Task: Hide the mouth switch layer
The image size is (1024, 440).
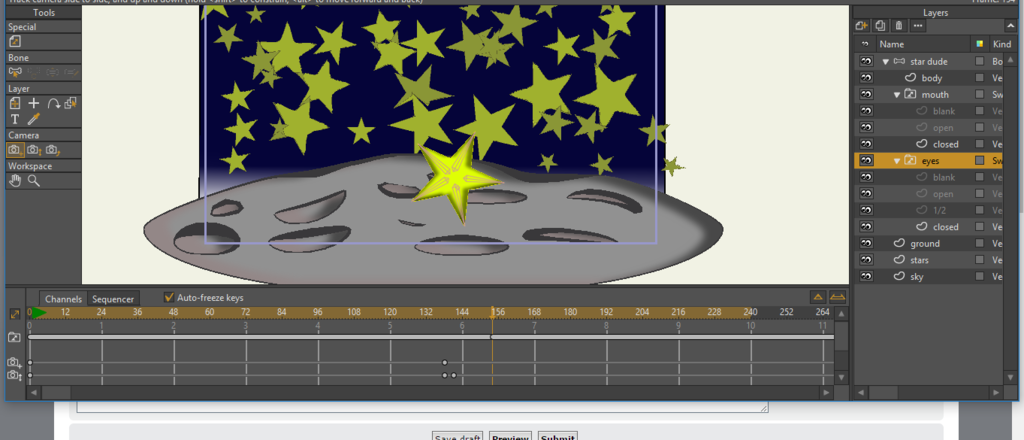Action: pos(866,95)
